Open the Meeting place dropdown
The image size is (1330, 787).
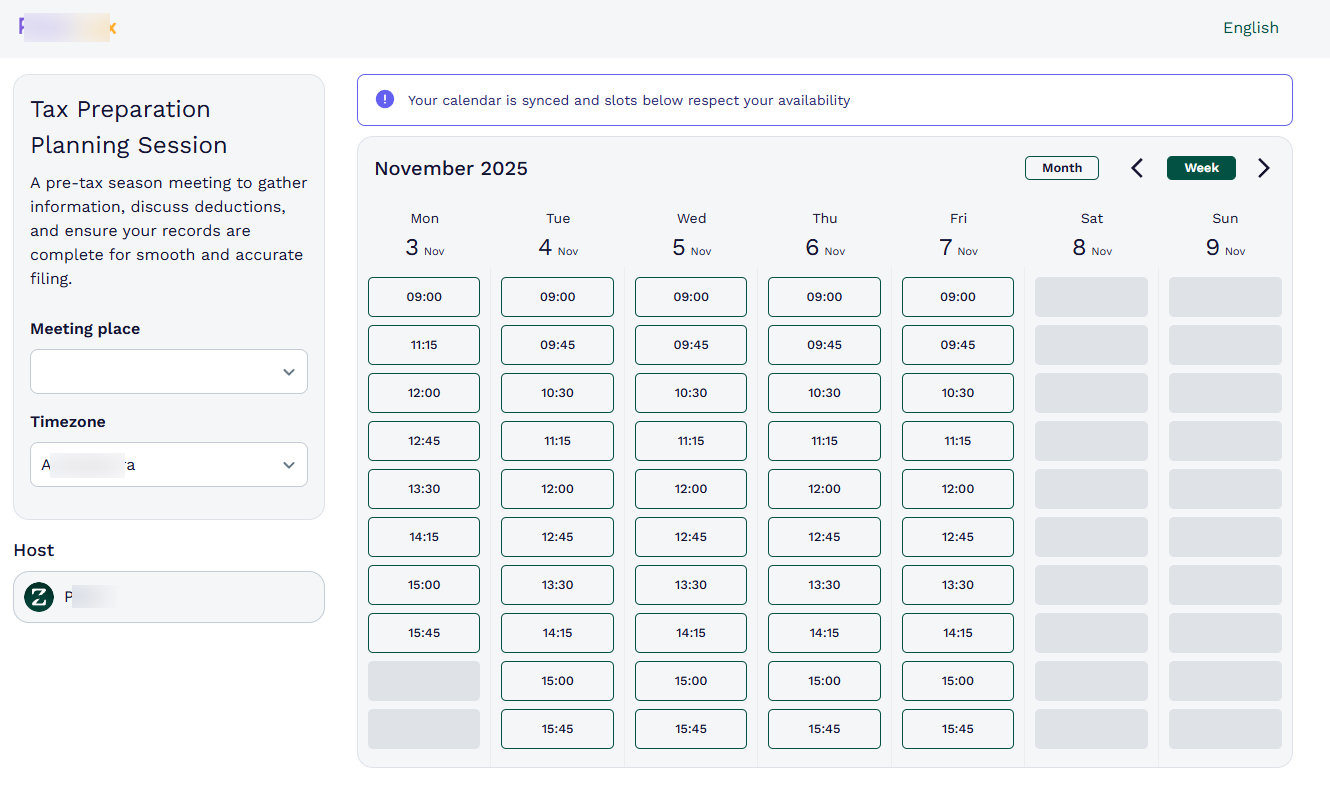(x=168, y=371)
